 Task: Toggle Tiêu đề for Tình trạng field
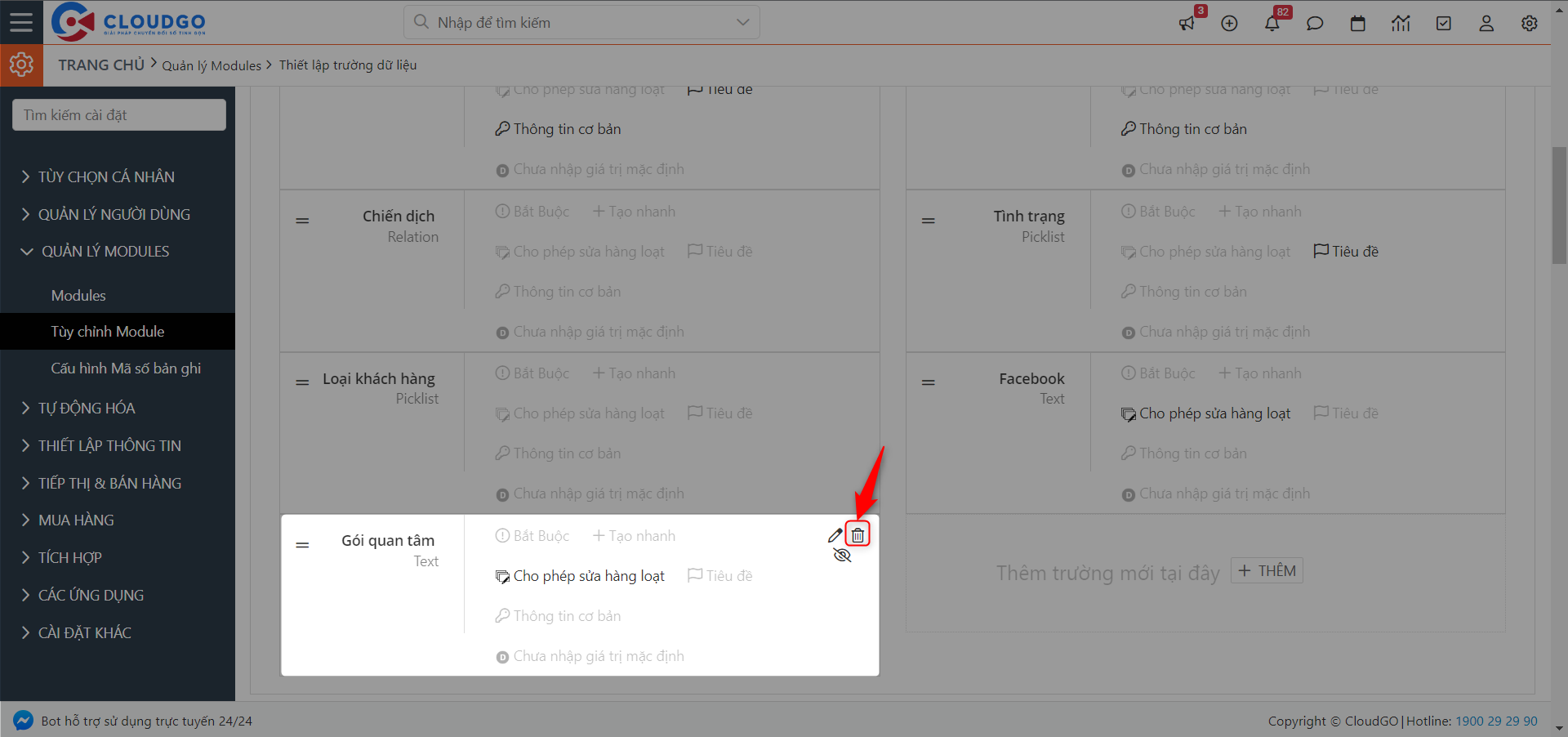(1345, 252)
